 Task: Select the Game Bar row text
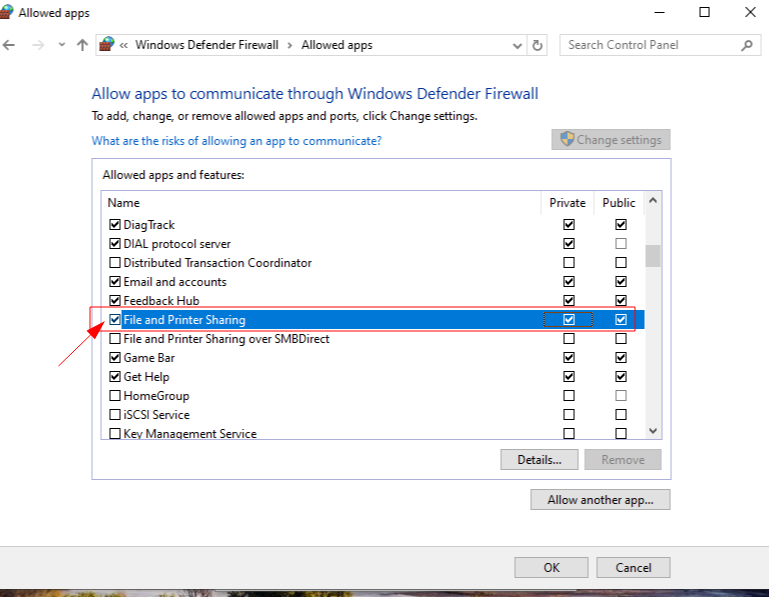(149, 358)
